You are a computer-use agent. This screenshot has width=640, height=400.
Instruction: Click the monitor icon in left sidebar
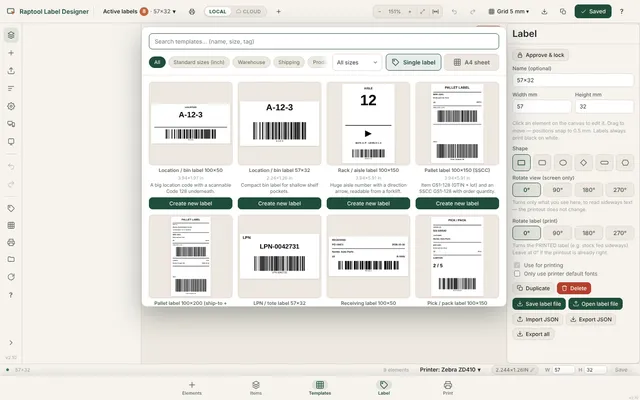11,142
